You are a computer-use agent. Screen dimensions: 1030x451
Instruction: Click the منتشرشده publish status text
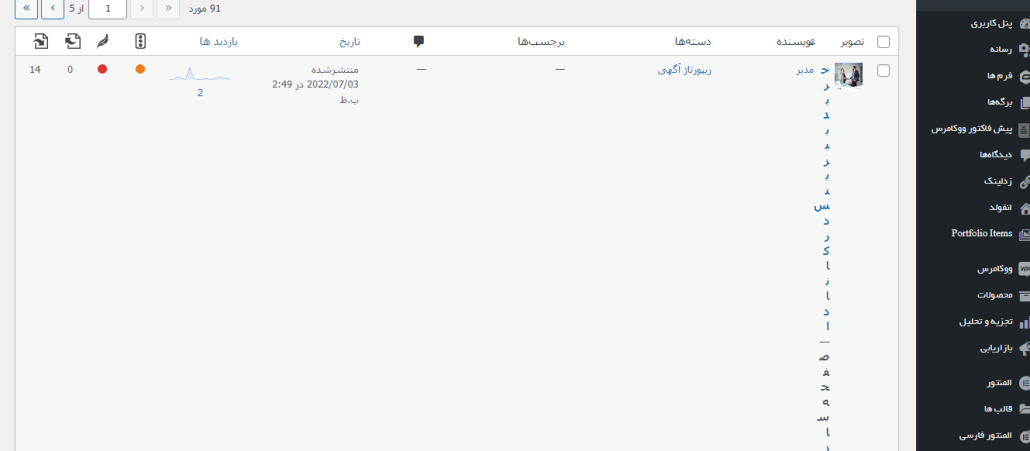tap(335, 70)
